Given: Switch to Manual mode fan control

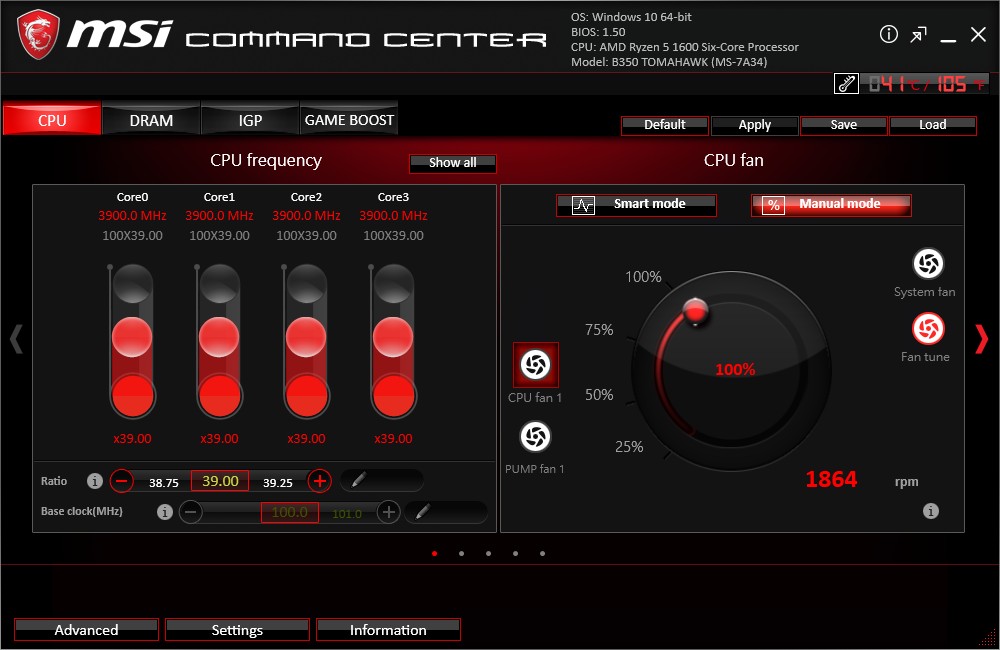Looking at the screenshot, I should pyautogui.click(x=830, y=204).
